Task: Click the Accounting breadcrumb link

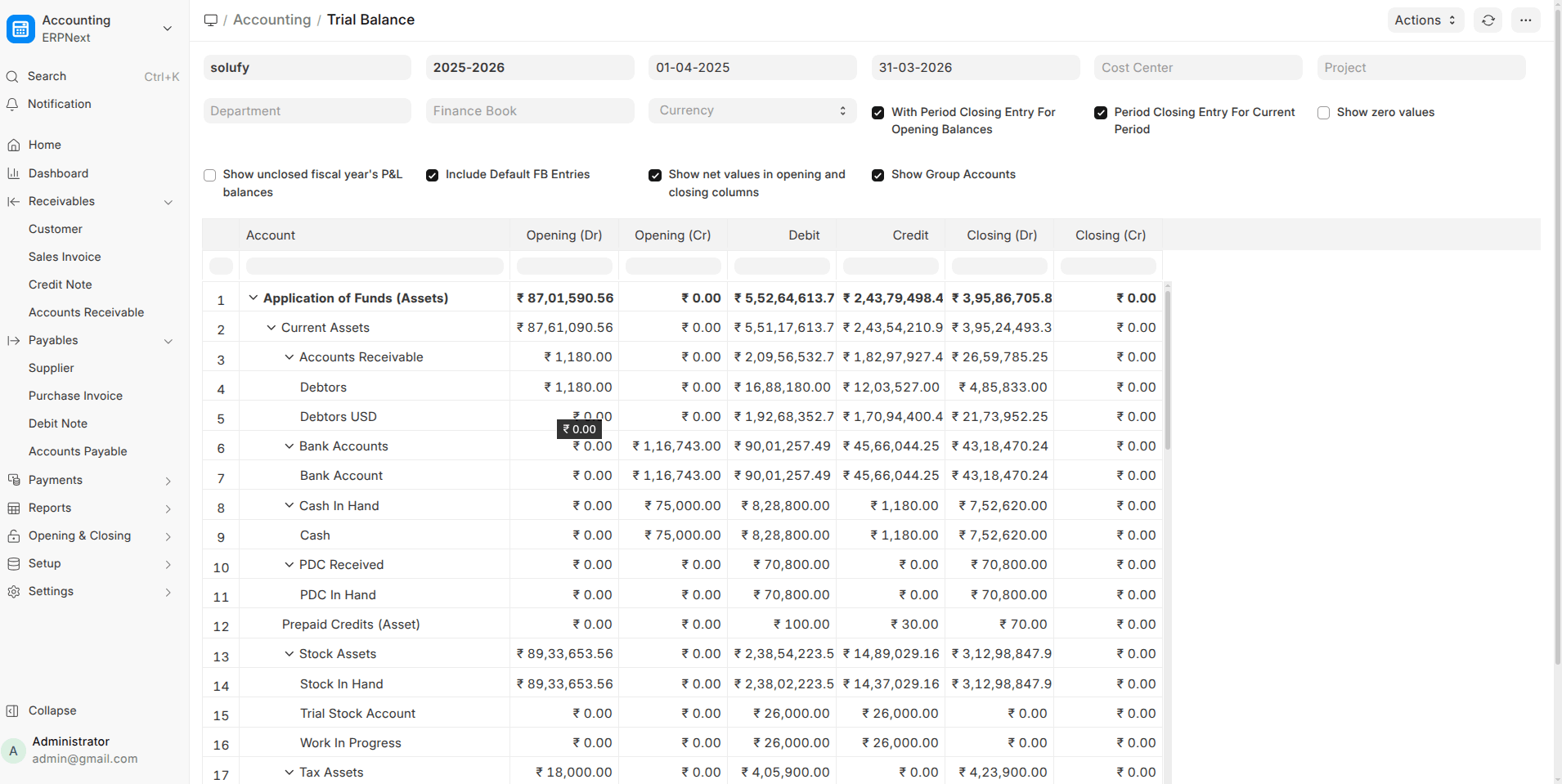Action: coord(272,20)
